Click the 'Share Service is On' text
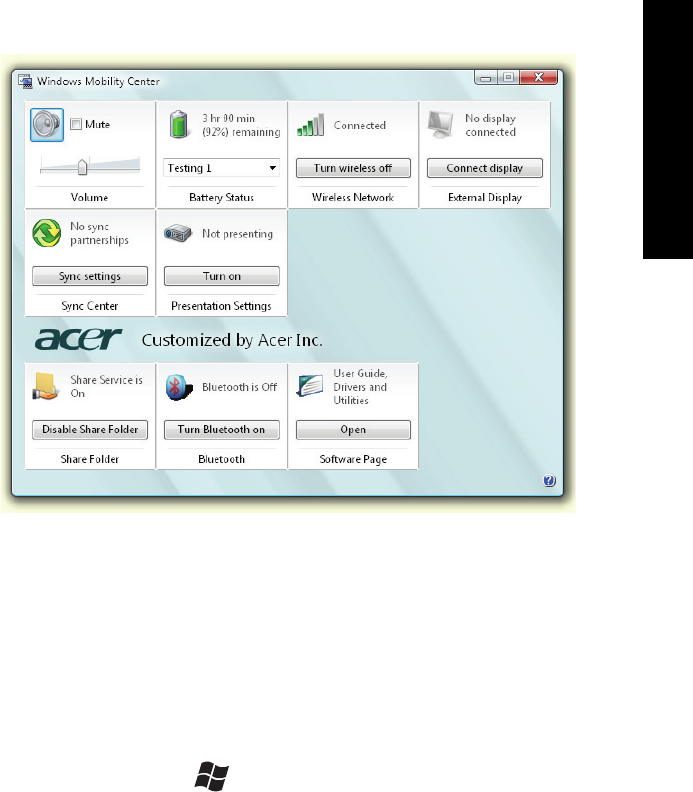The image size is (693, 792). coord(107,386)
